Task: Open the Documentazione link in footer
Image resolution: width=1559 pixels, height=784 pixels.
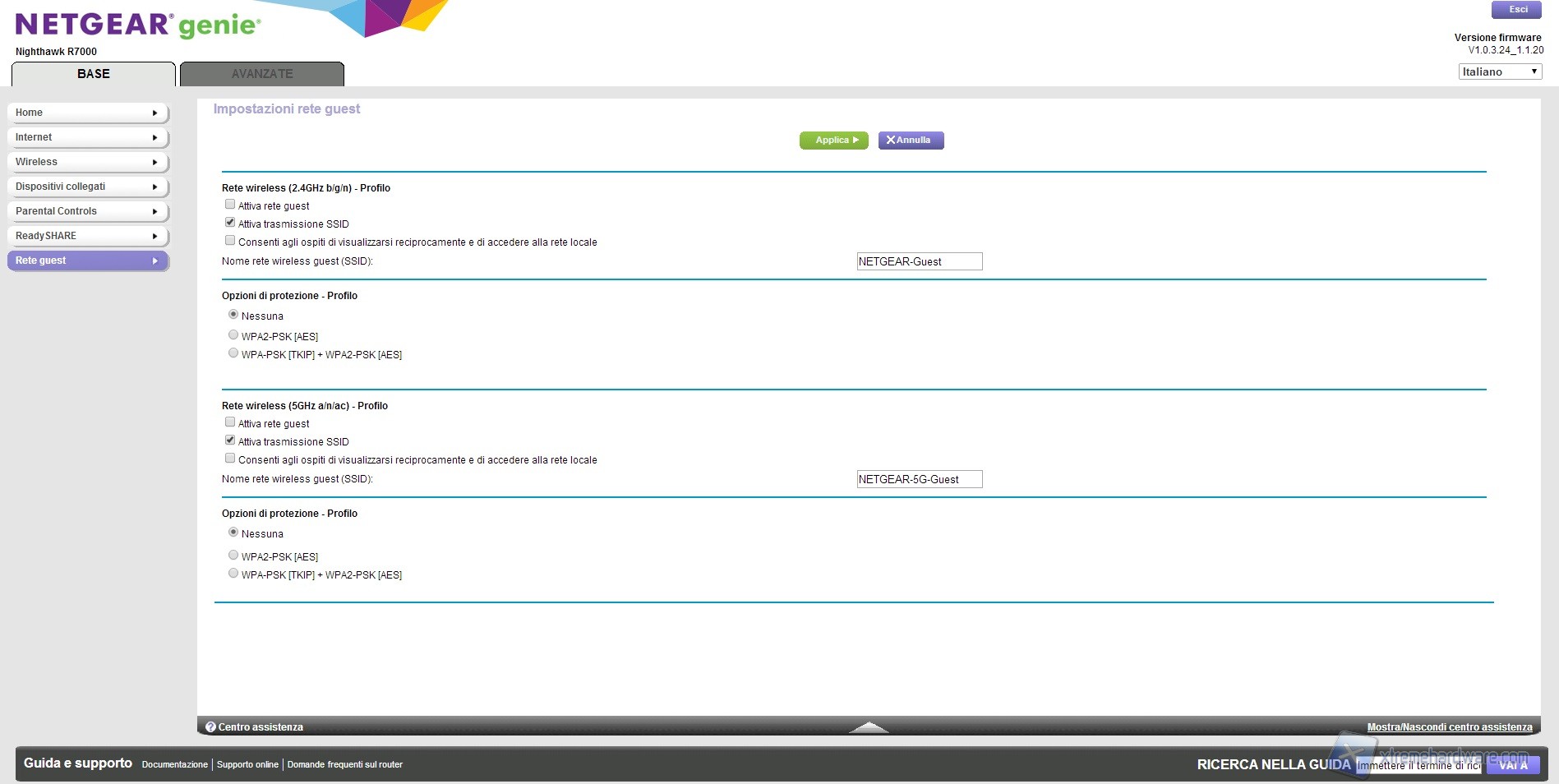Action: [174, 765]
